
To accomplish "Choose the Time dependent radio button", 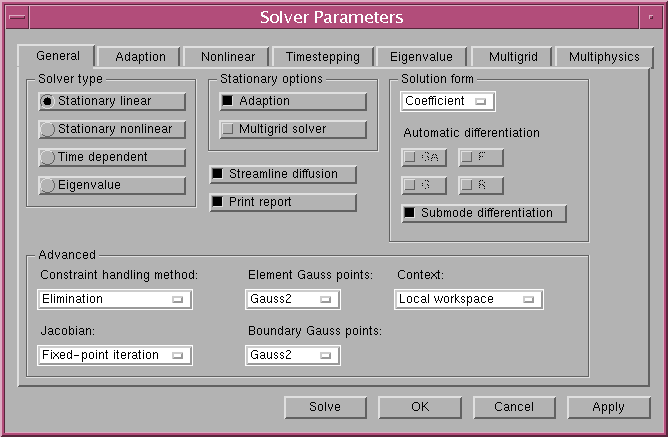I will [112, 157].
